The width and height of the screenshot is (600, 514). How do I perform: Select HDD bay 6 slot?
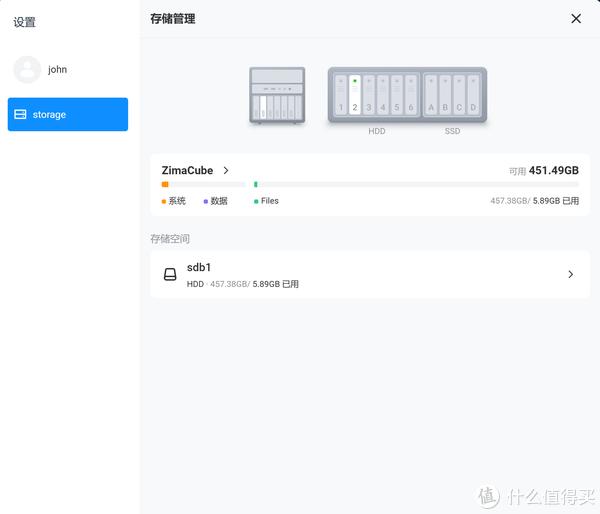point(411,95)
